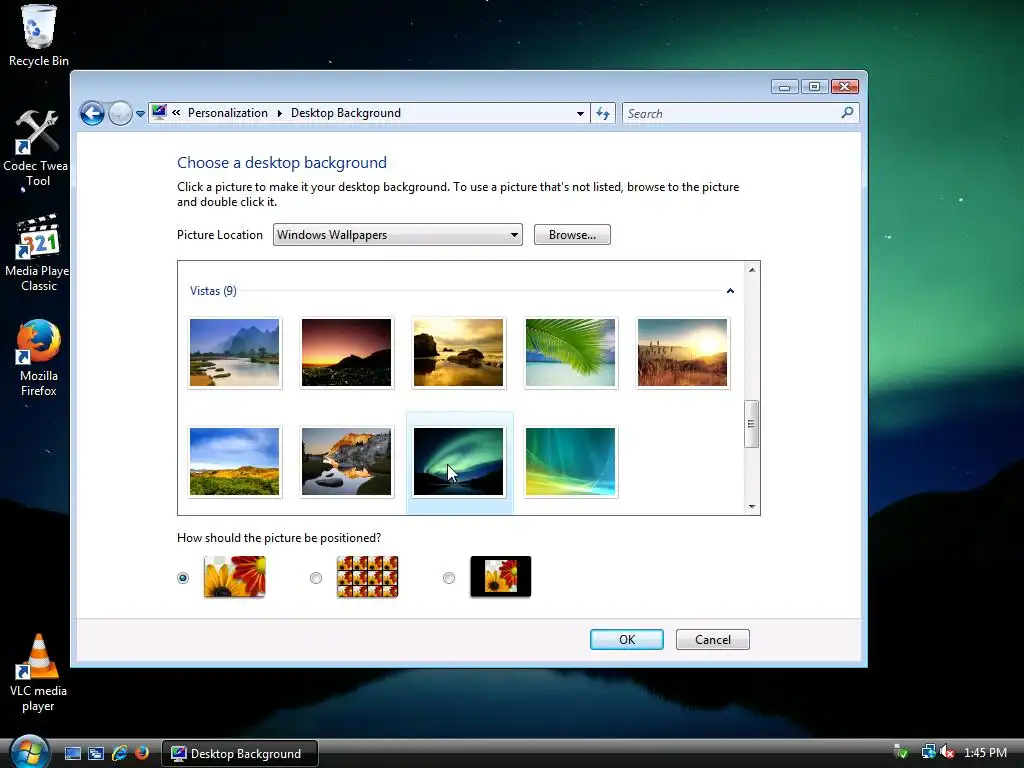Minimize the Desktop Background window

click(x=784, y=87)
